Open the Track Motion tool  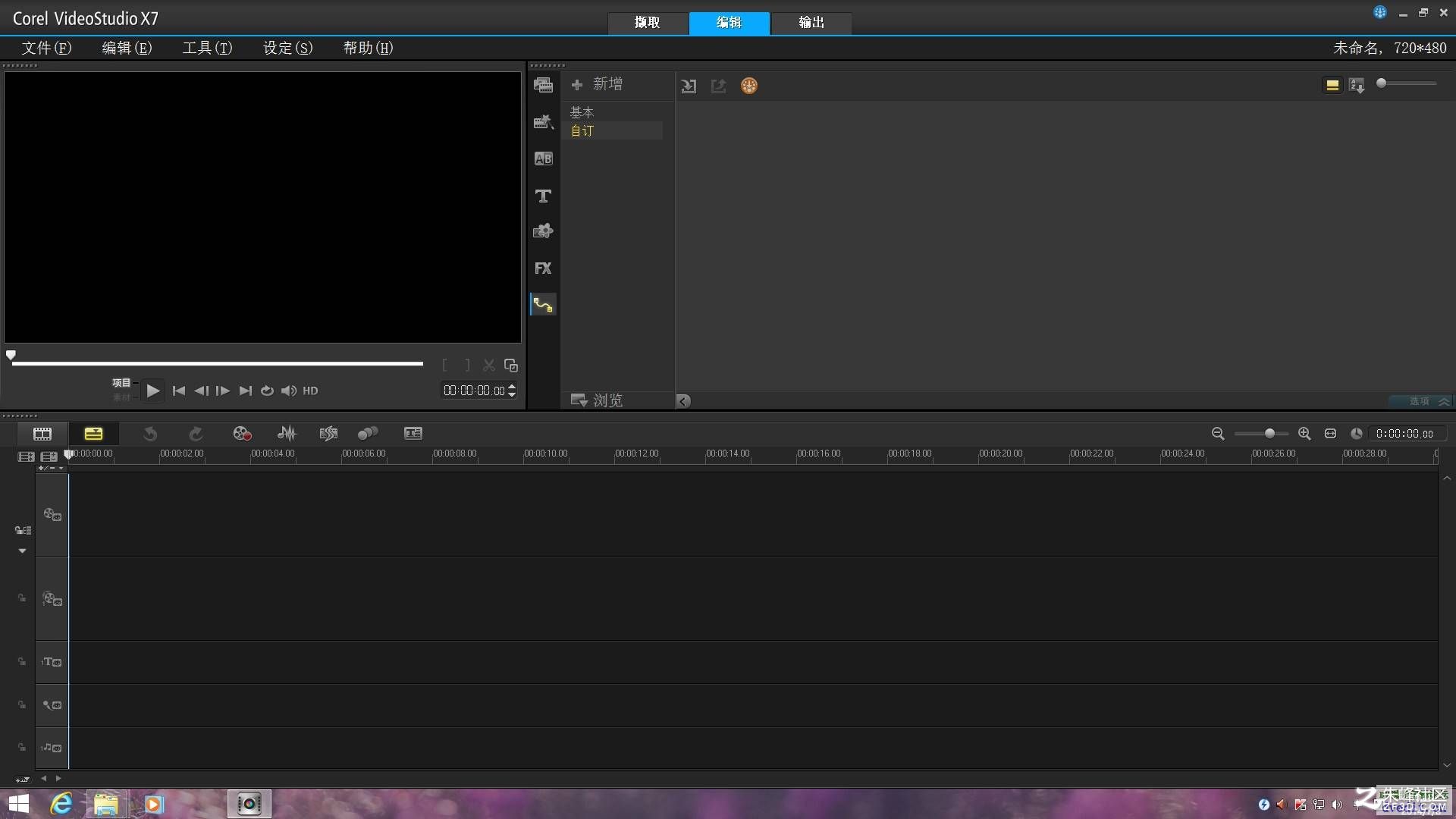[368, 433]
